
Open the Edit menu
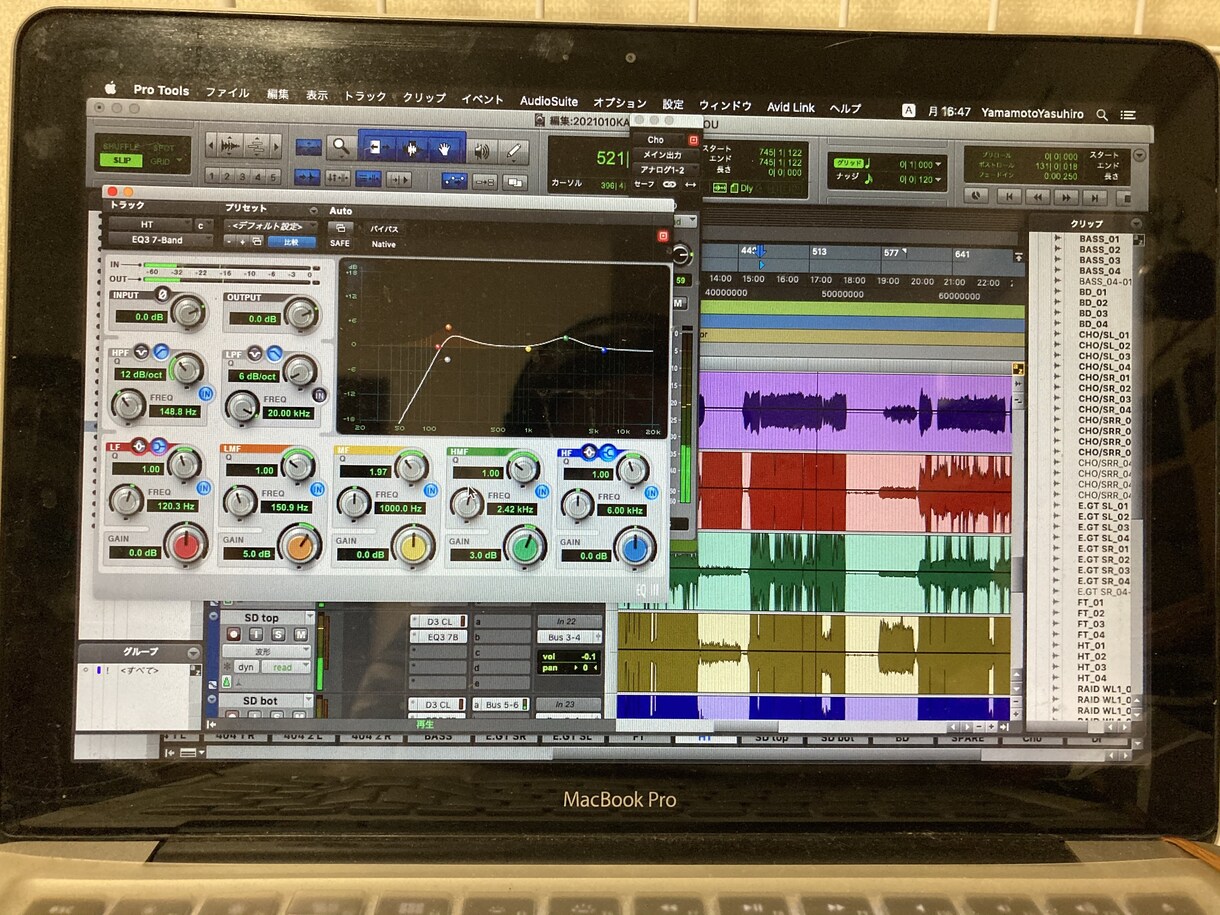click(x=278, y=94)
